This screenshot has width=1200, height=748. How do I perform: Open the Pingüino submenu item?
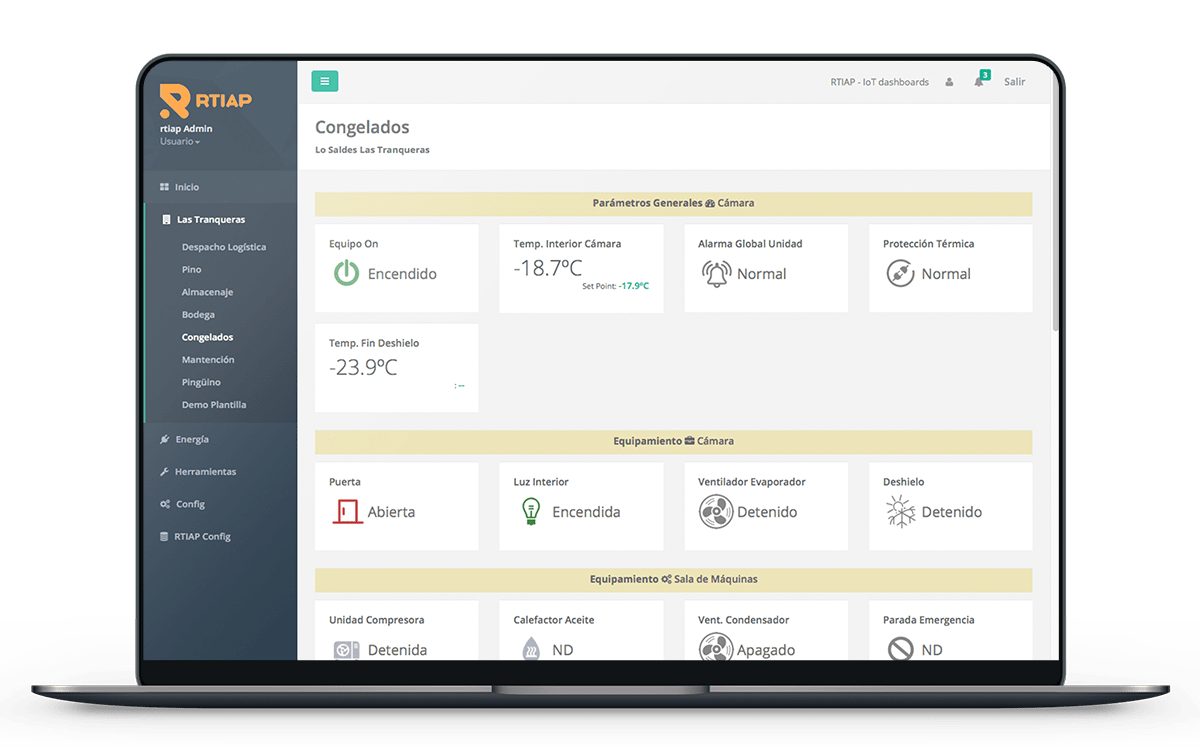click(x=201, y=382)
